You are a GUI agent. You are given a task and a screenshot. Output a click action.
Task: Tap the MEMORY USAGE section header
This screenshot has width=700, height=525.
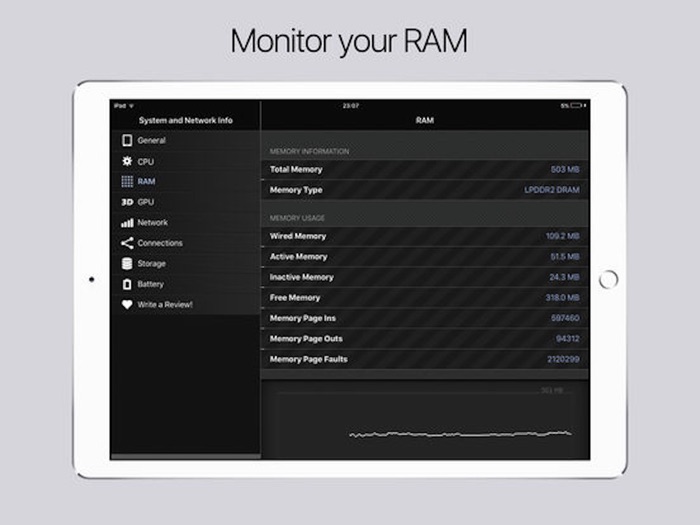(297, 218)
